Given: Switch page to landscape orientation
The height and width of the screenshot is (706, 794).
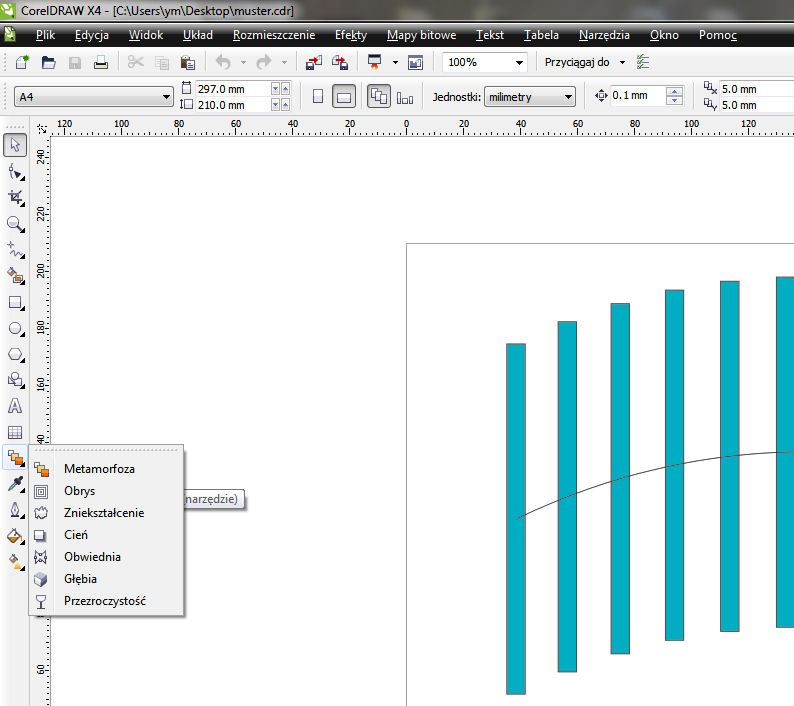Looking at the screenshot, I should (343, 97).
